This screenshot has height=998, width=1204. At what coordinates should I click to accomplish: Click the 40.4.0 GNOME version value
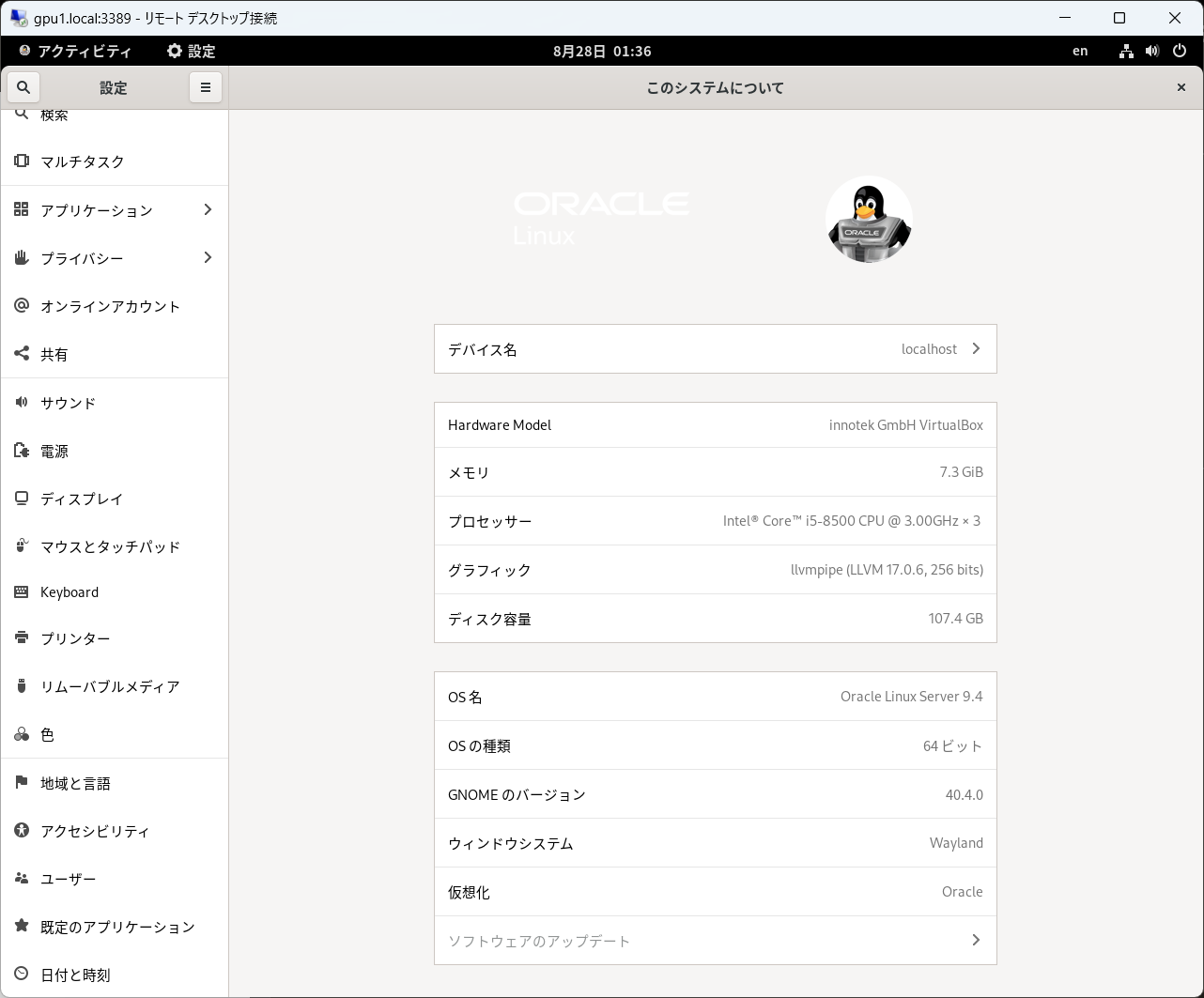pos(964,794)
